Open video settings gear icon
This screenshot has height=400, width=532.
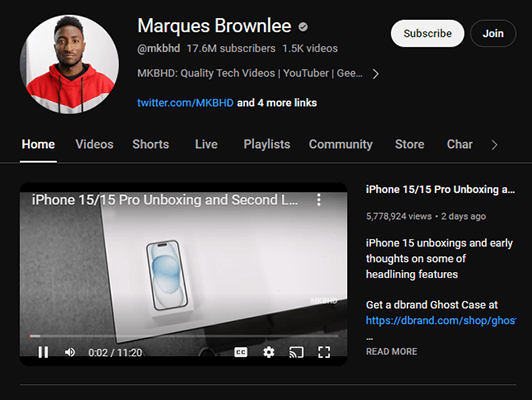point(269,352)
